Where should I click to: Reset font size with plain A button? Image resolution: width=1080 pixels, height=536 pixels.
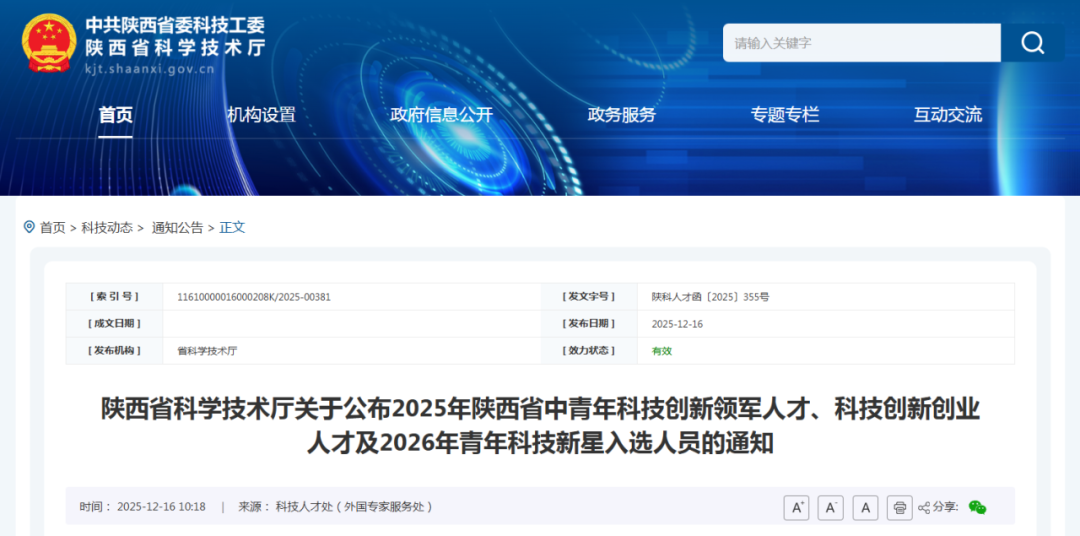click(865, 508)
